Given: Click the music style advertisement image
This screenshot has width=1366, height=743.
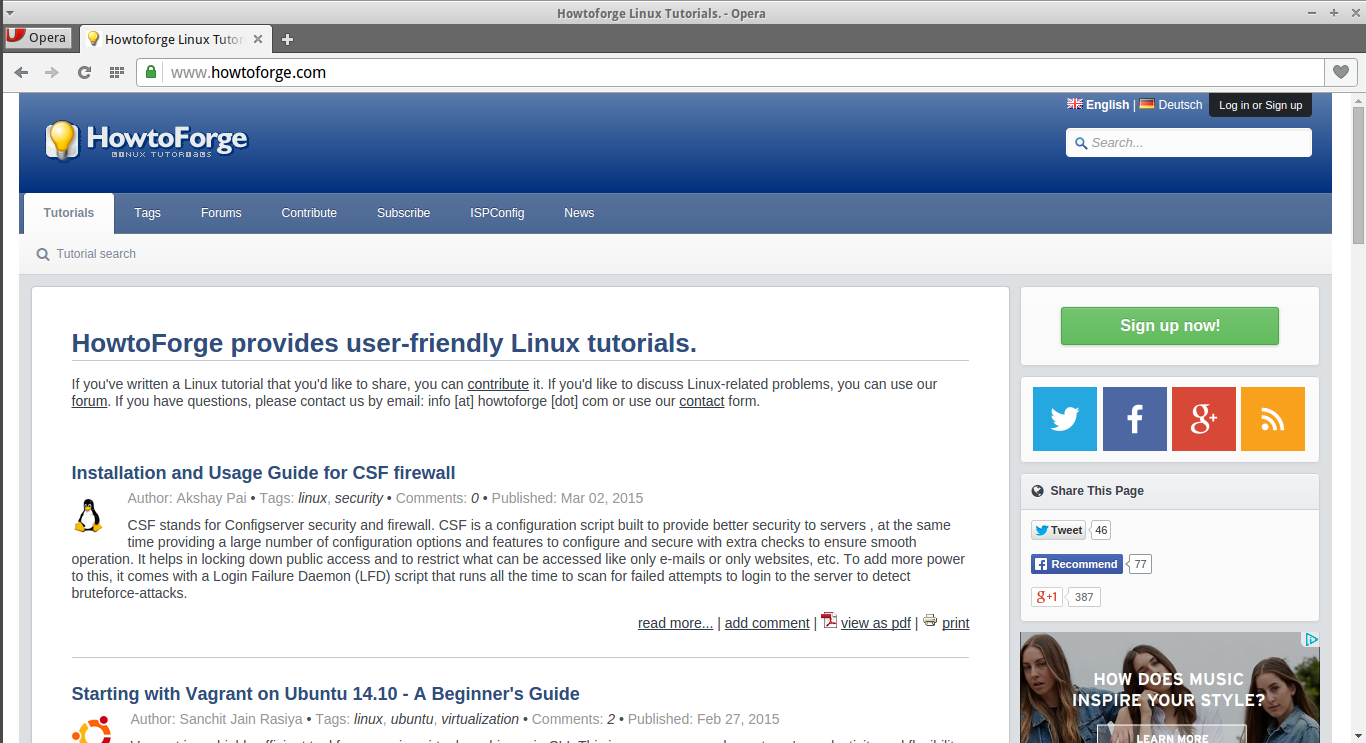Looking at the screenshot, I should tap(1170, 688).
